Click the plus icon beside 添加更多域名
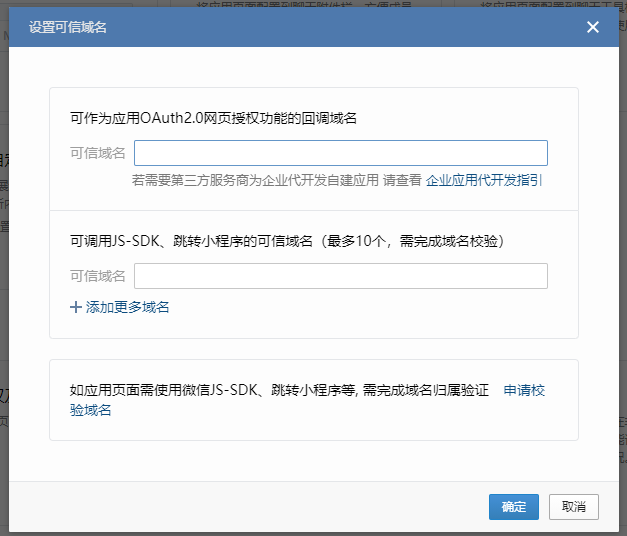627x536 pixels. [x=76, y=307]
